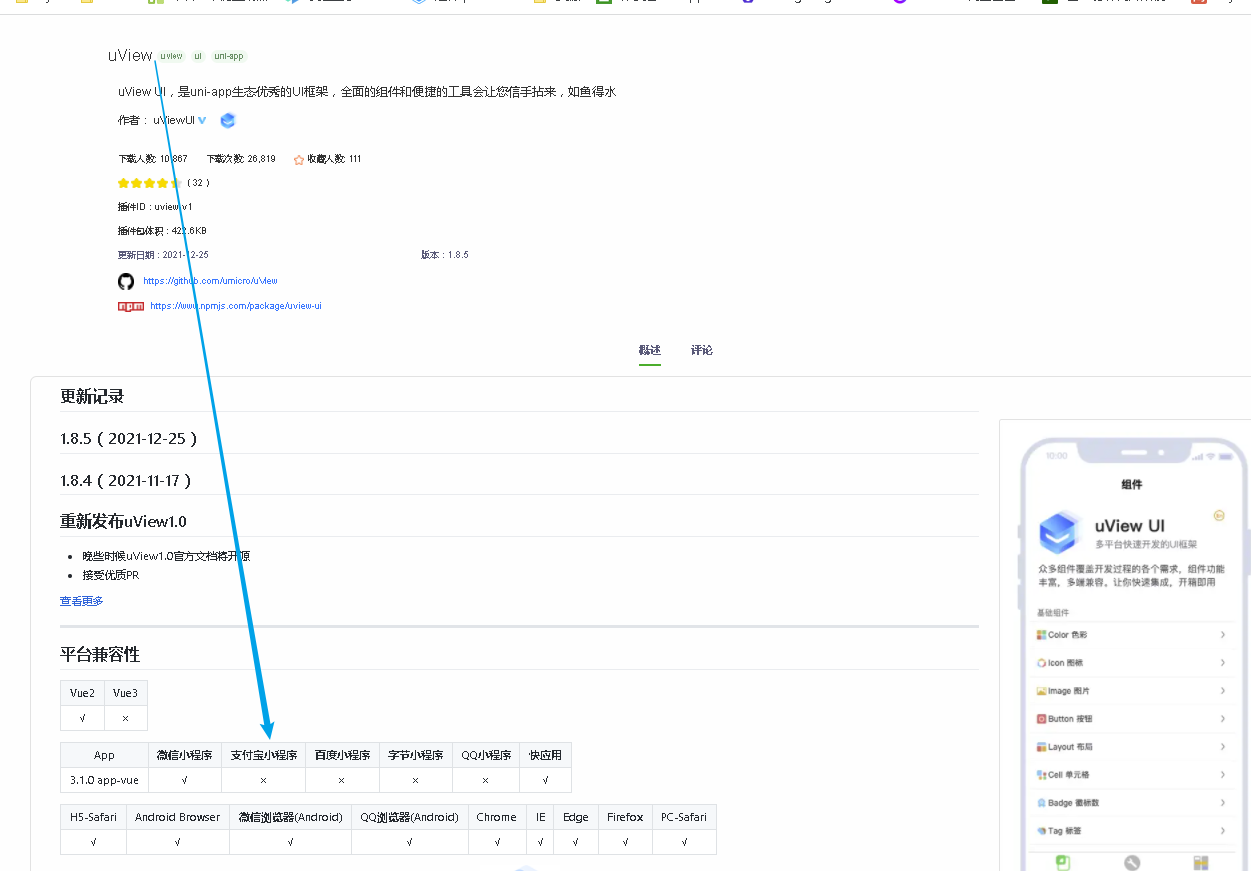Click the 平台兼容性 heading
This screenshot has width=1251, height=871.
click(100, 655)
